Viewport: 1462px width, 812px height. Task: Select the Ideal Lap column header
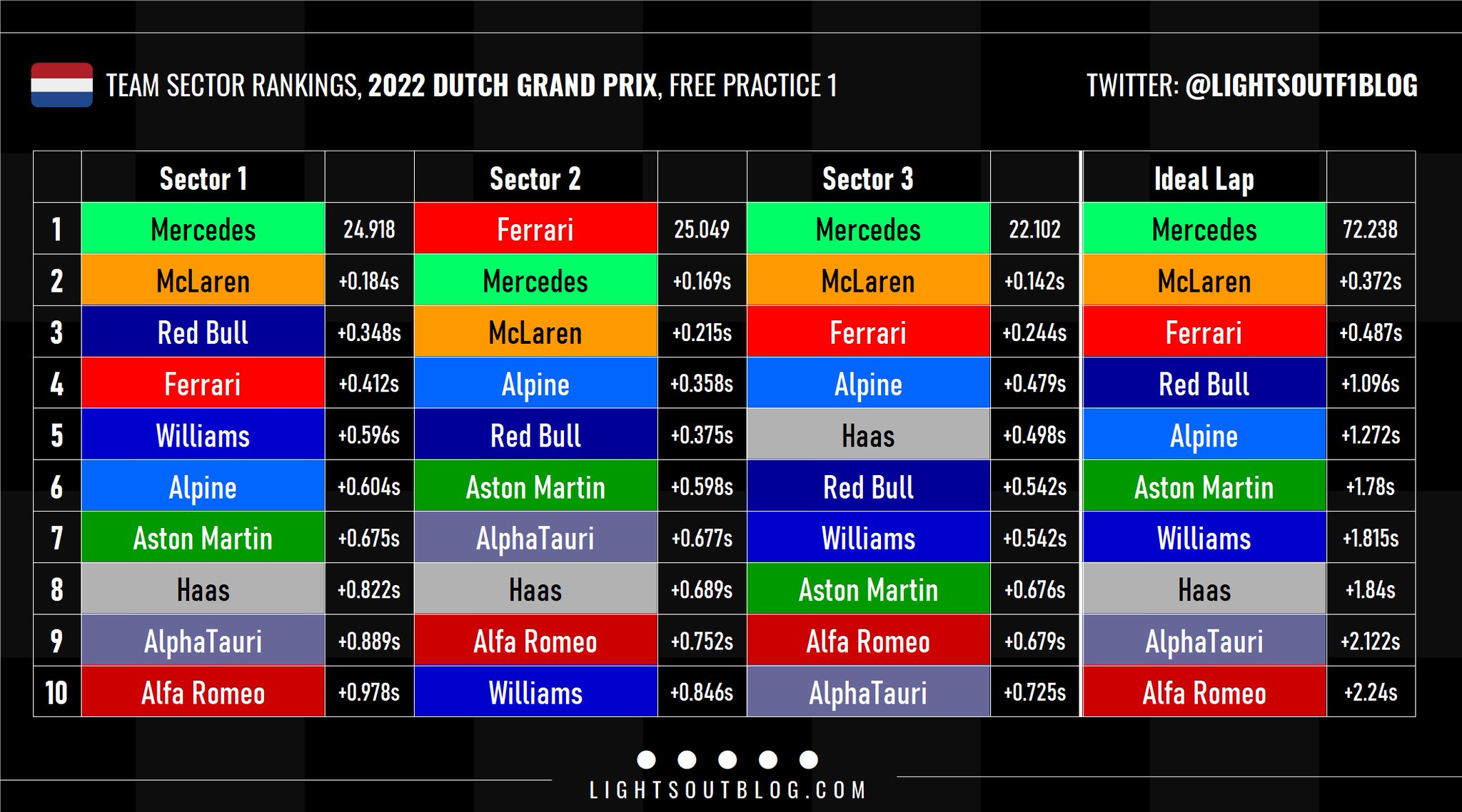1204,178
